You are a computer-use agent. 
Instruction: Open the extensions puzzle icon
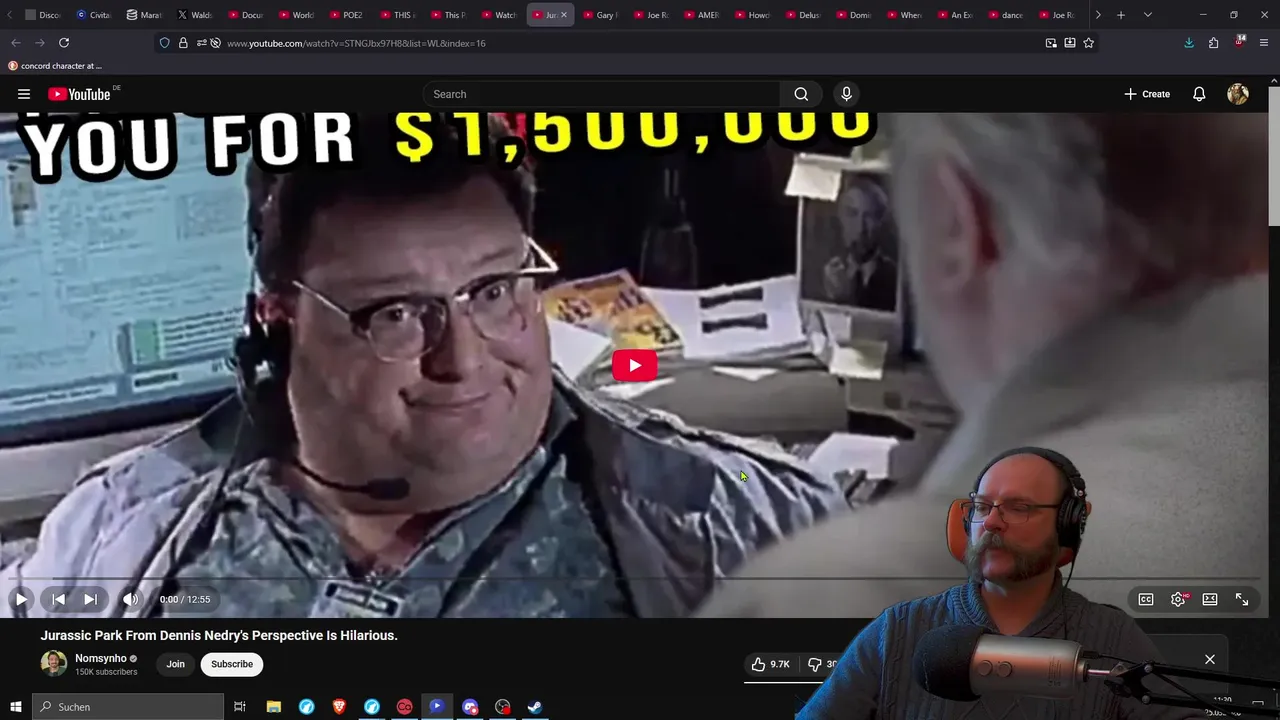pos(1214,43)
